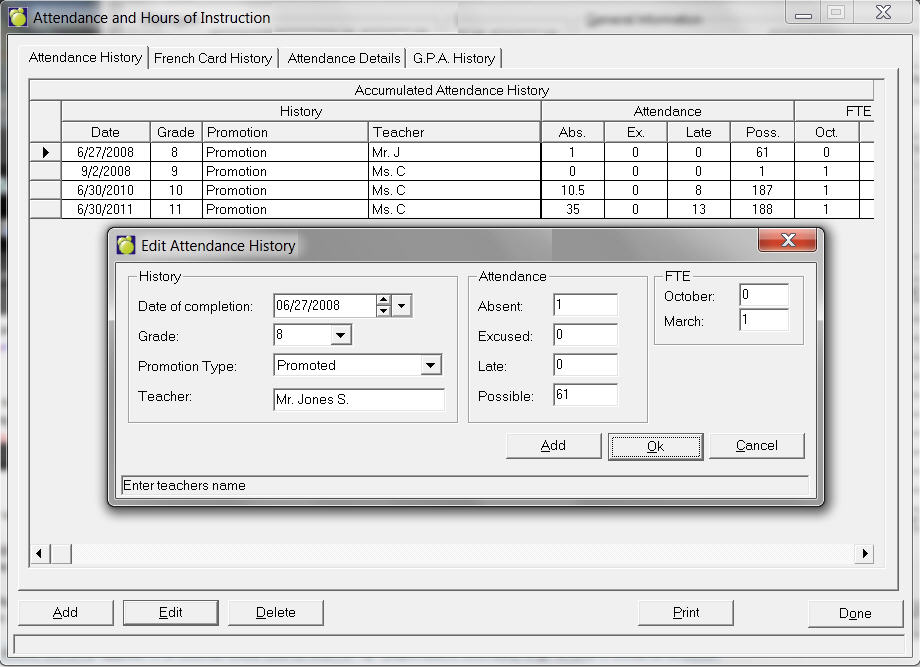Click inside the Teacher name field
The height and width of the screenshot is (667, 920).
359,400
